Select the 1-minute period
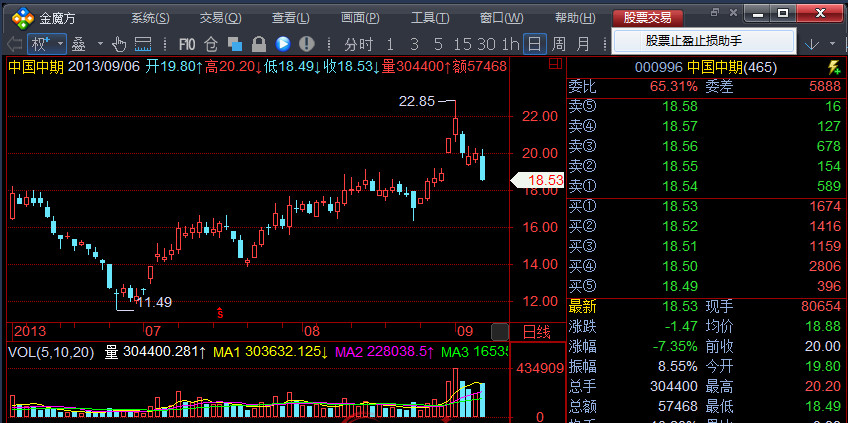The height and width of the screenshot is (423, 848). point(390,44)
